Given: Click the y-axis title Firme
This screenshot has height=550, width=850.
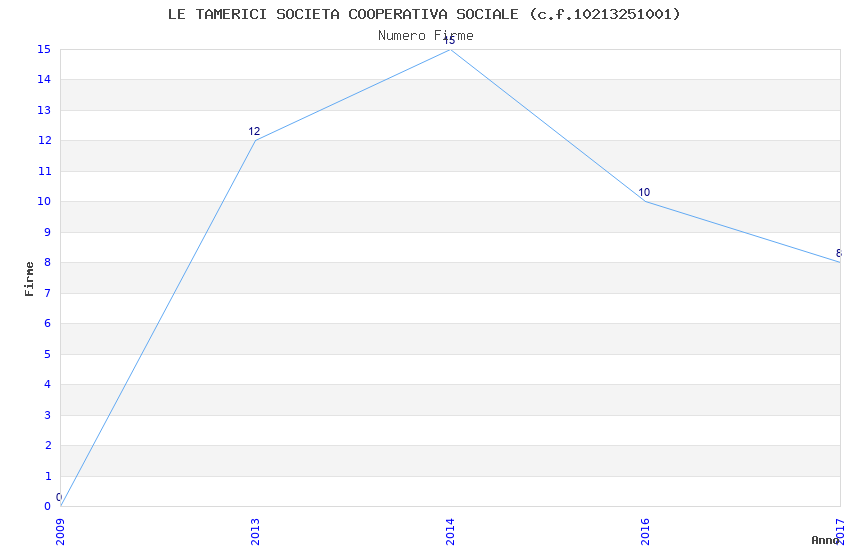Looking at the screenshot, I should 29,279.
